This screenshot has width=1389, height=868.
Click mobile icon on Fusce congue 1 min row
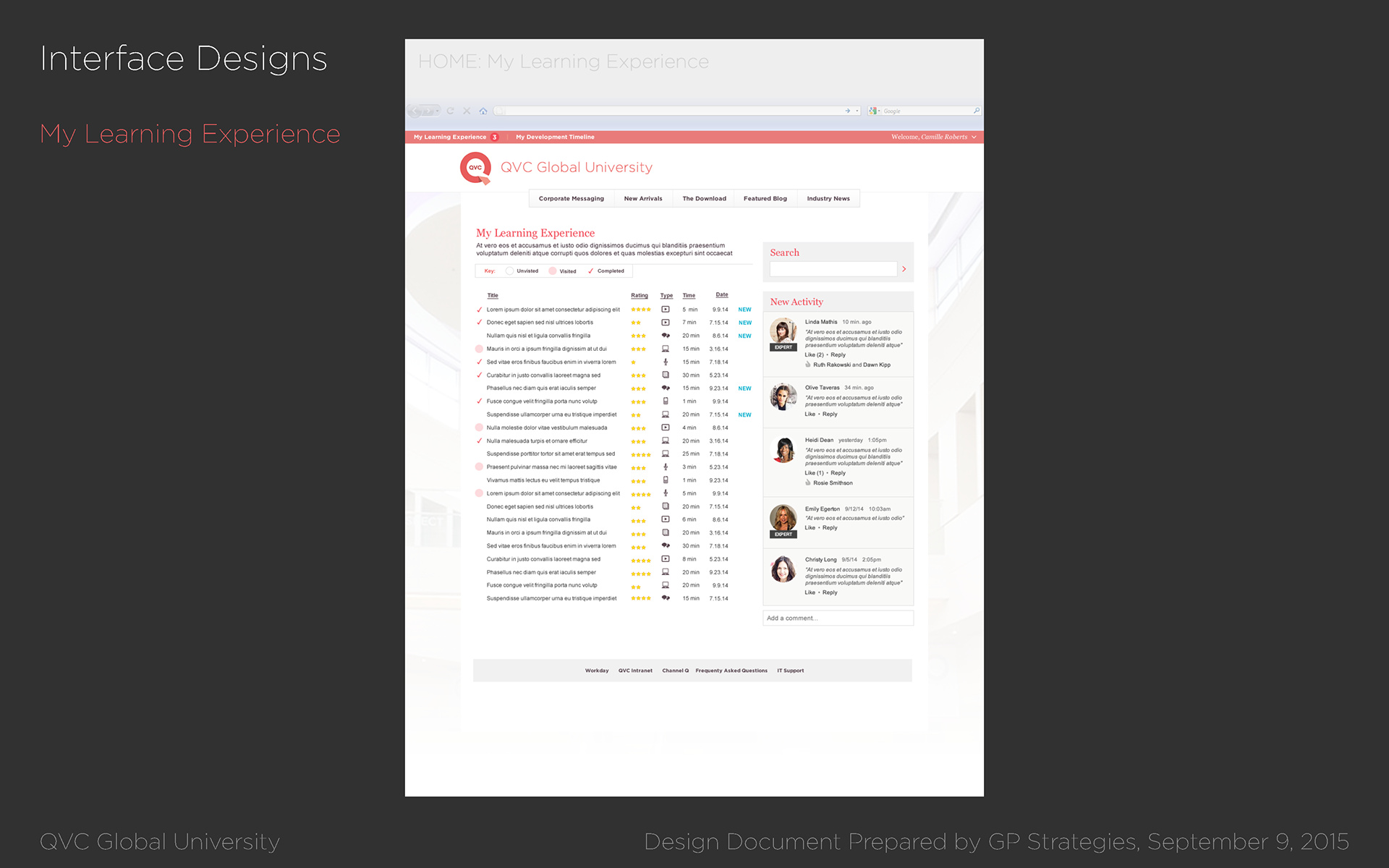pyautogui.click(x=666, y=401)
